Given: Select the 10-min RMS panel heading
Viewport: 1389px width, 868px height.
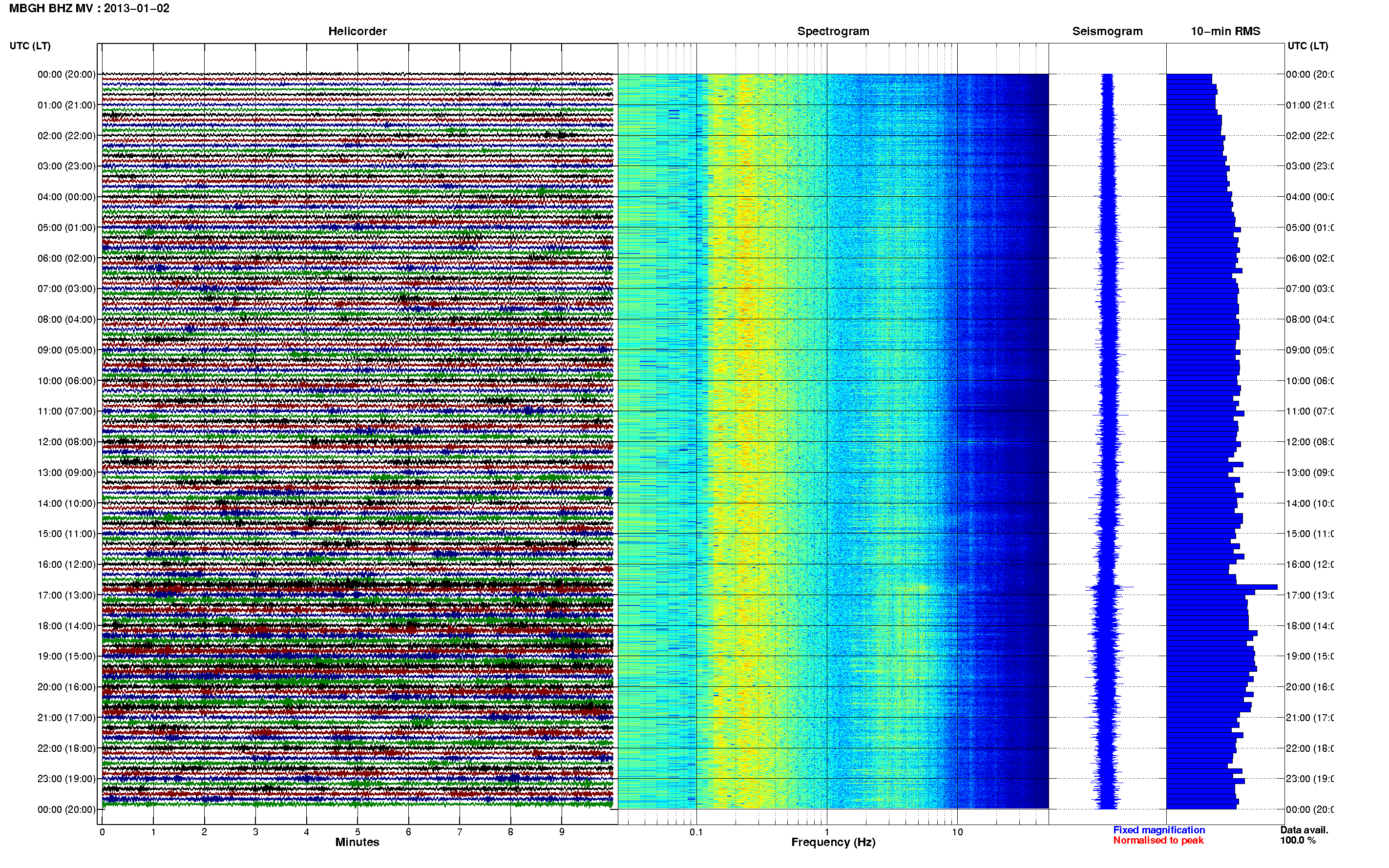Looking at the screenshot, I should click(x=1225, y=31).
